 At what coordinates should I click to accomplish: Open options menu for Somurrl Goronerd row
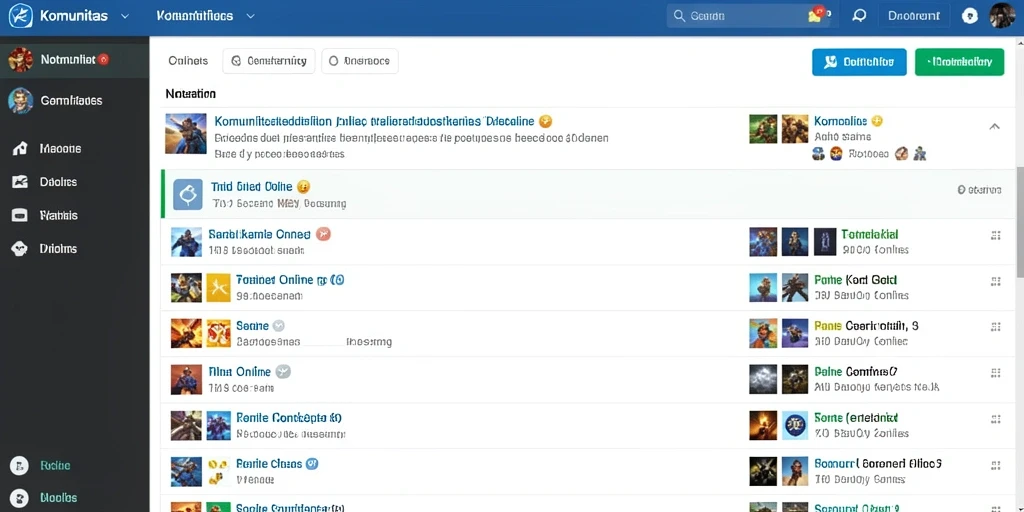995,464
